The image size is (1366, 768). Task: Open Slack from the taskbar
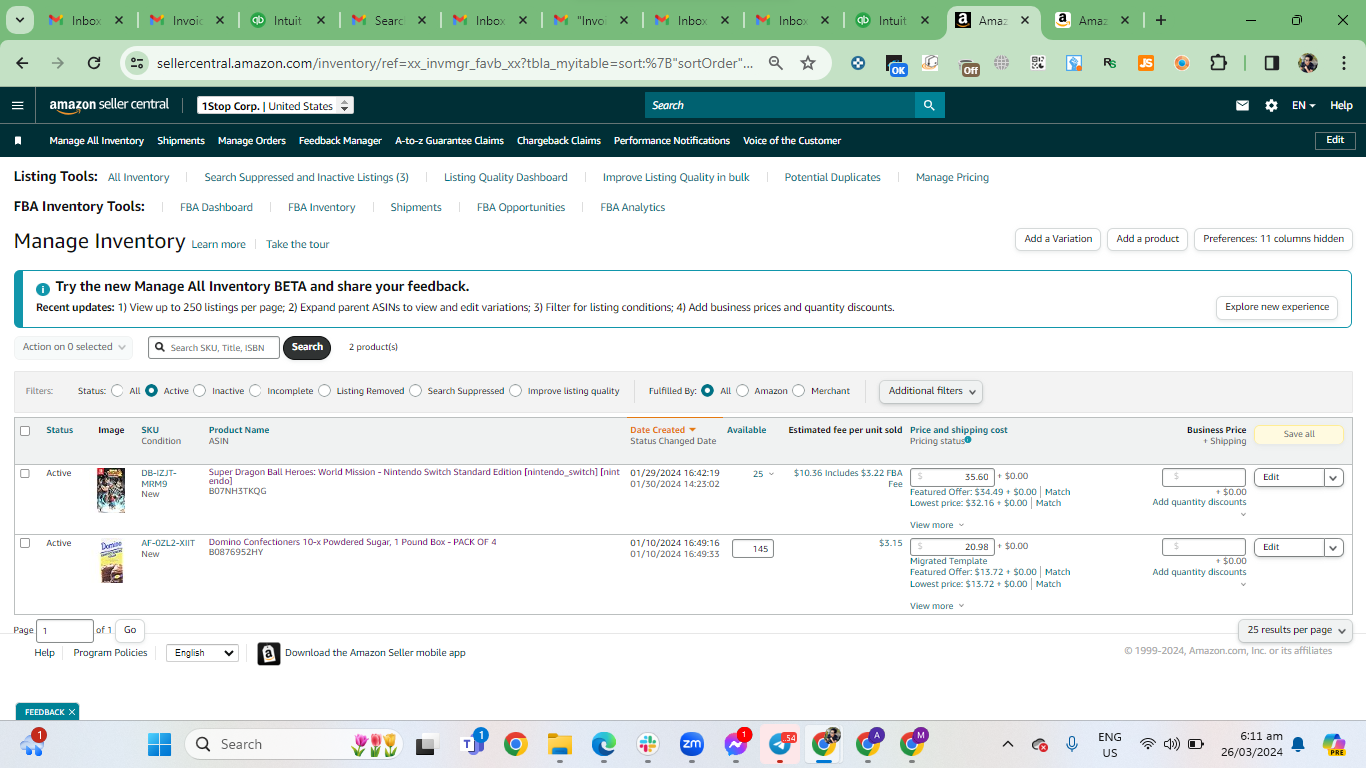[x=647, y=744]
